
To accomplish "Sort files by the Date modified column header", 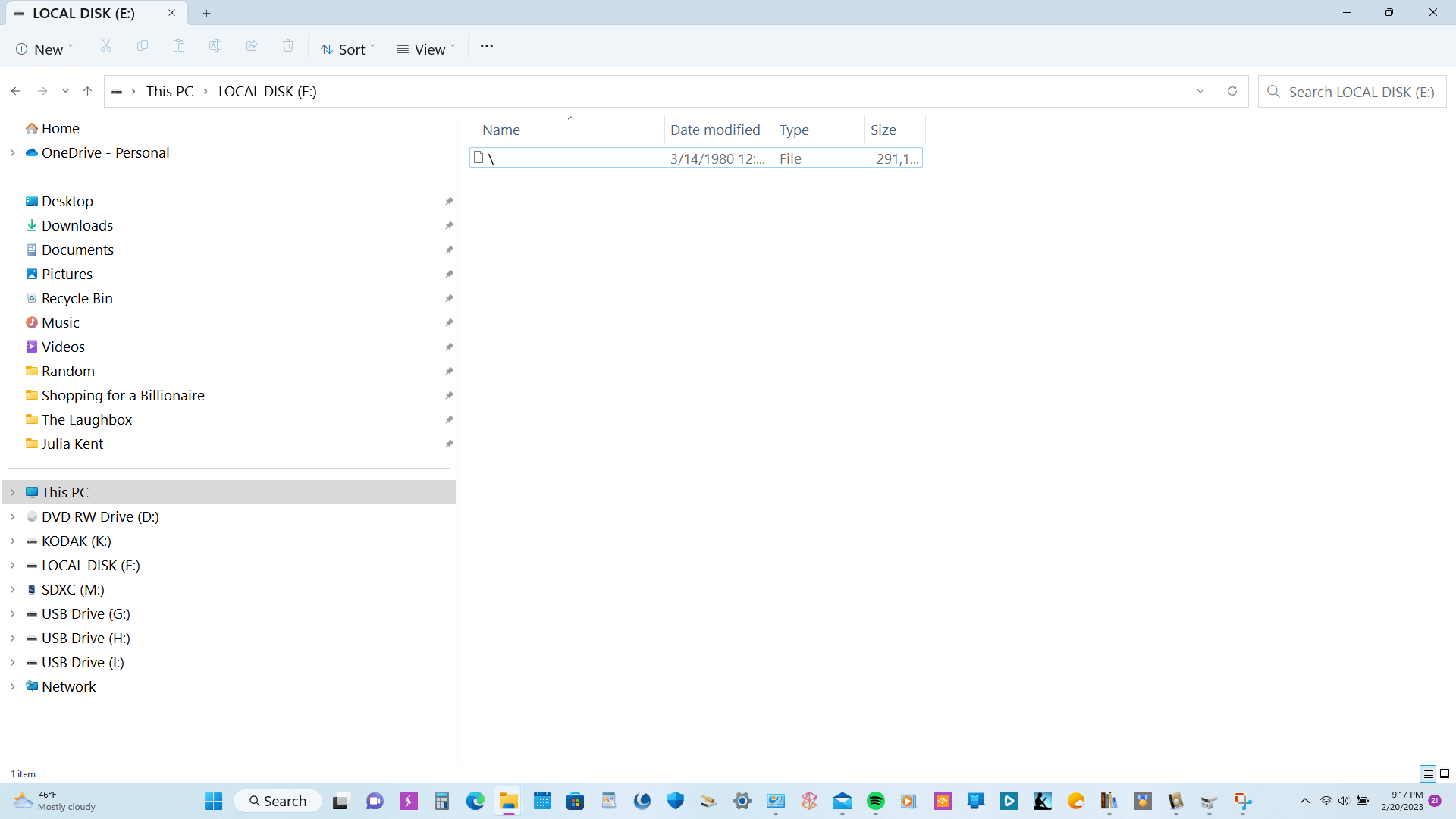I will tap(715, 130).
